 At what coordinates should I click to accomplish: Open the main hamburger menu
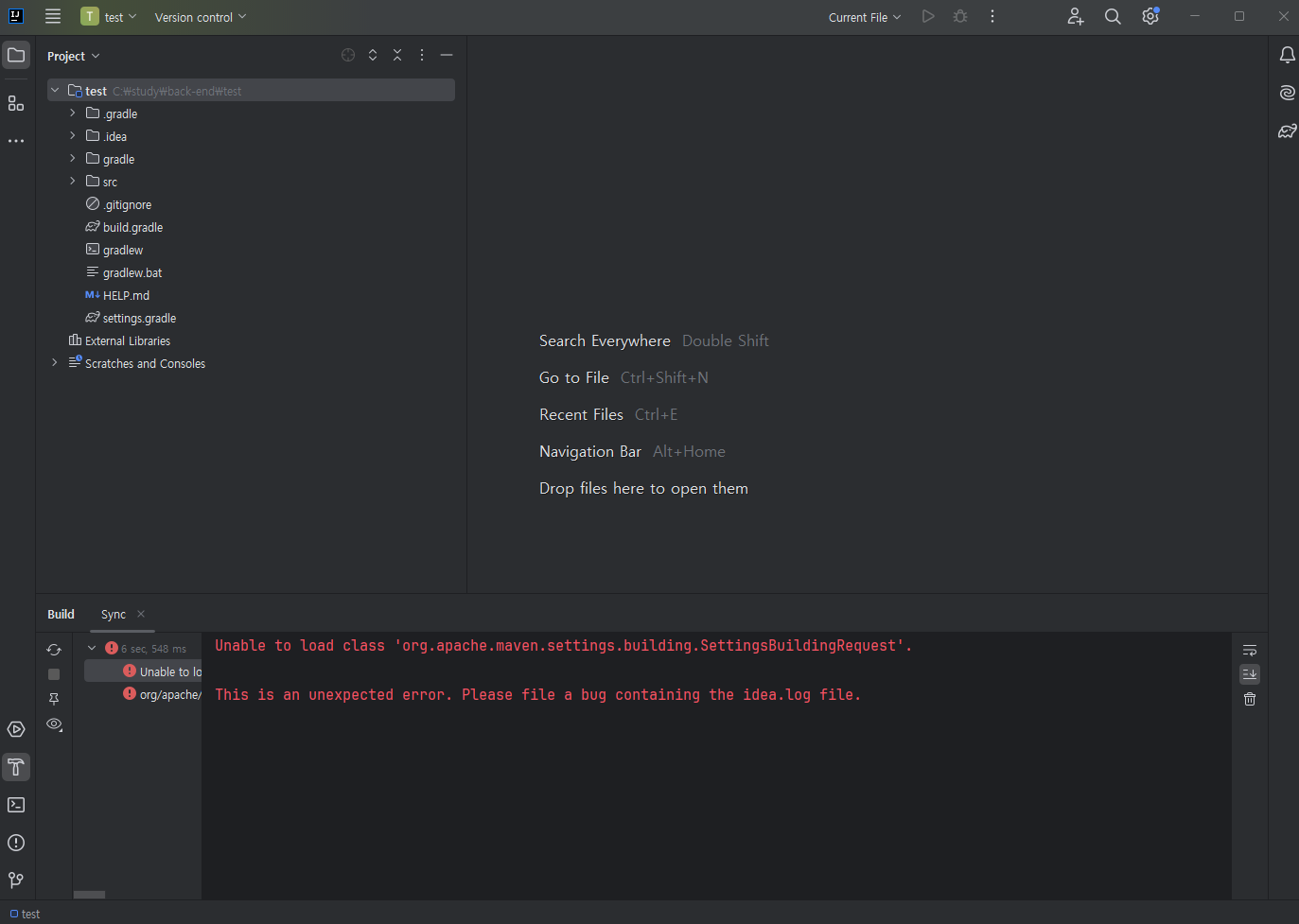coord(53,16)
